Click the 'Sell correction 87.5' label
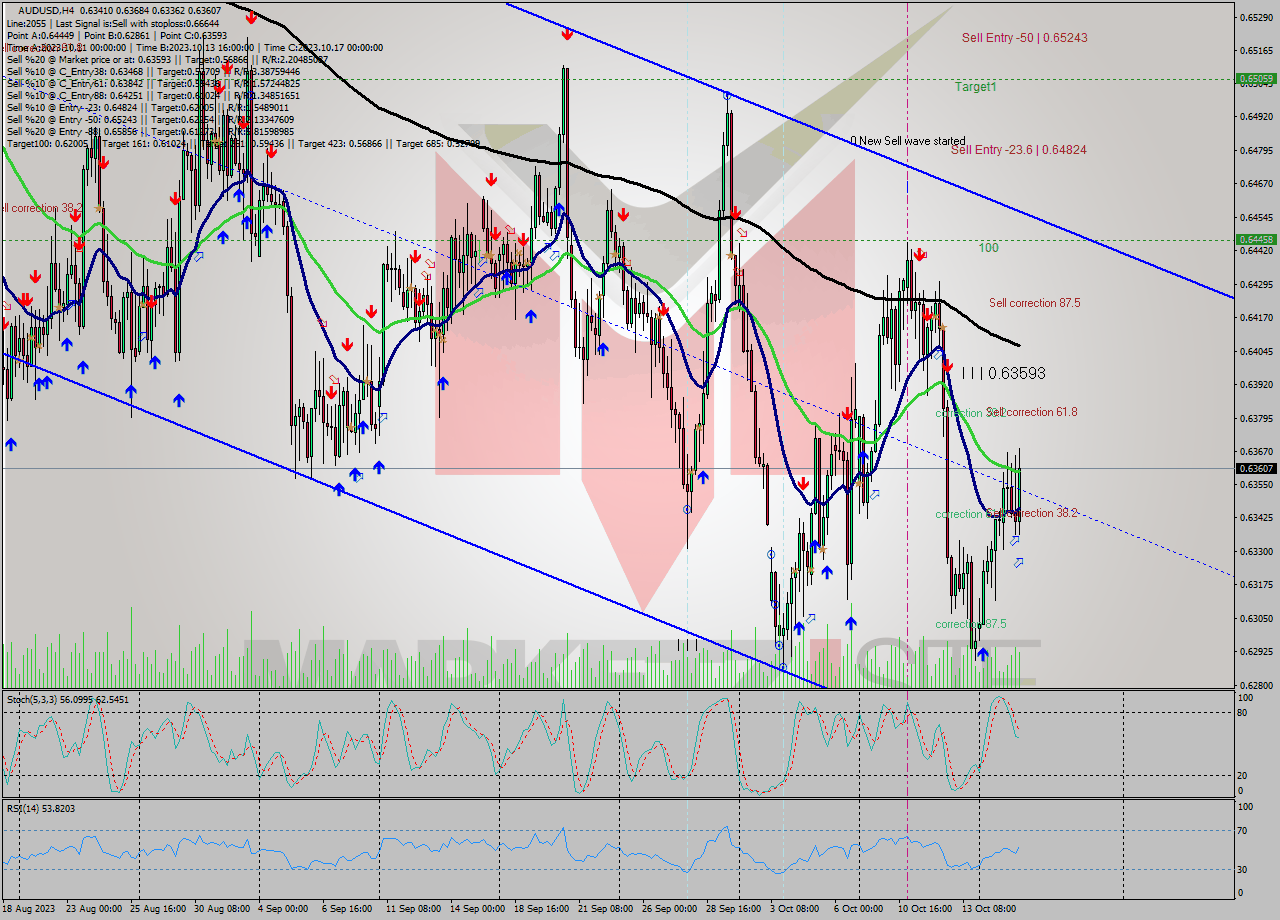This screenshot has width=1280, height=920. coord(1034,303)
